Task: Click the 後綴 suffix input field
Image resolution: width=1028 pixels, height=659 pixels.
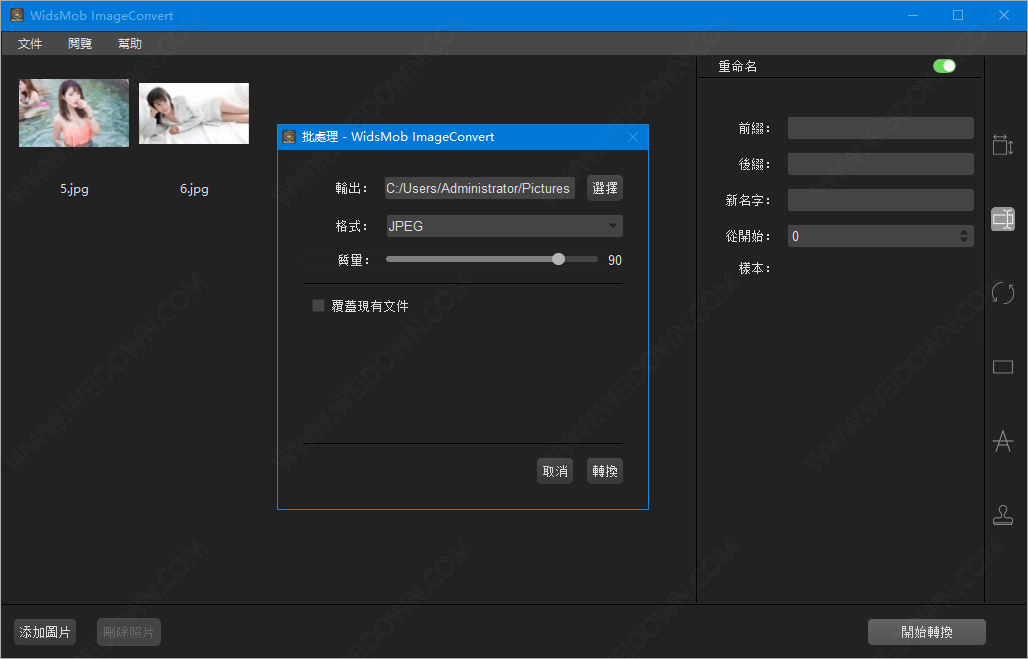Action: (x=880, y=164)
